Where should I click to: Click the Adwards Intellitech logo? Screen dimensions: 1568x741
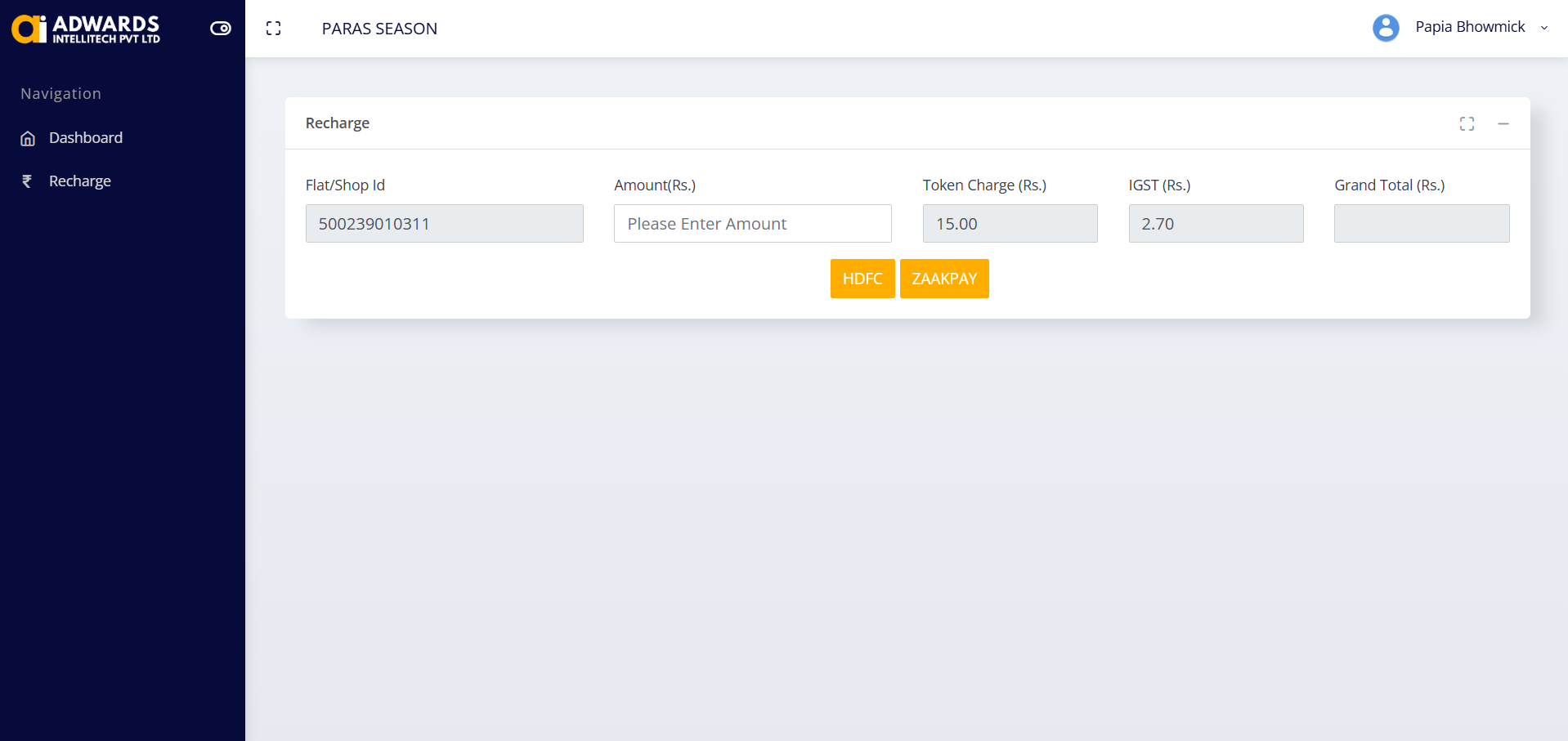[x=86, y=29]
